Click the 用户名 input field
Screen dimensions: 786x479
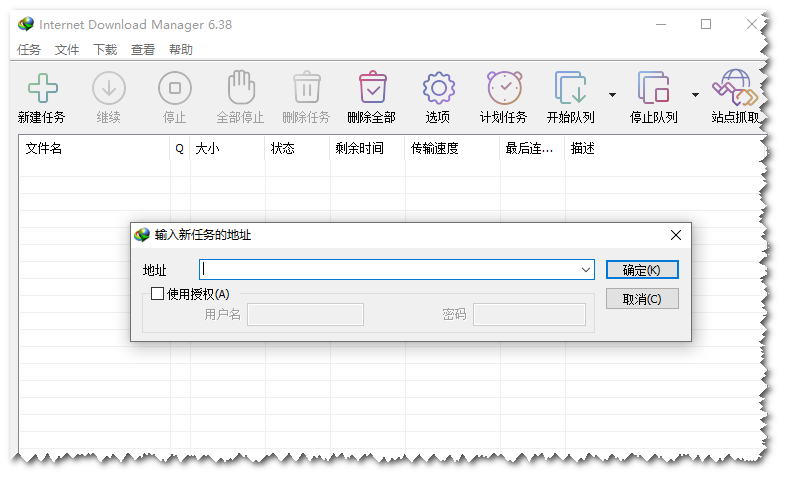[x=305, y=314]
